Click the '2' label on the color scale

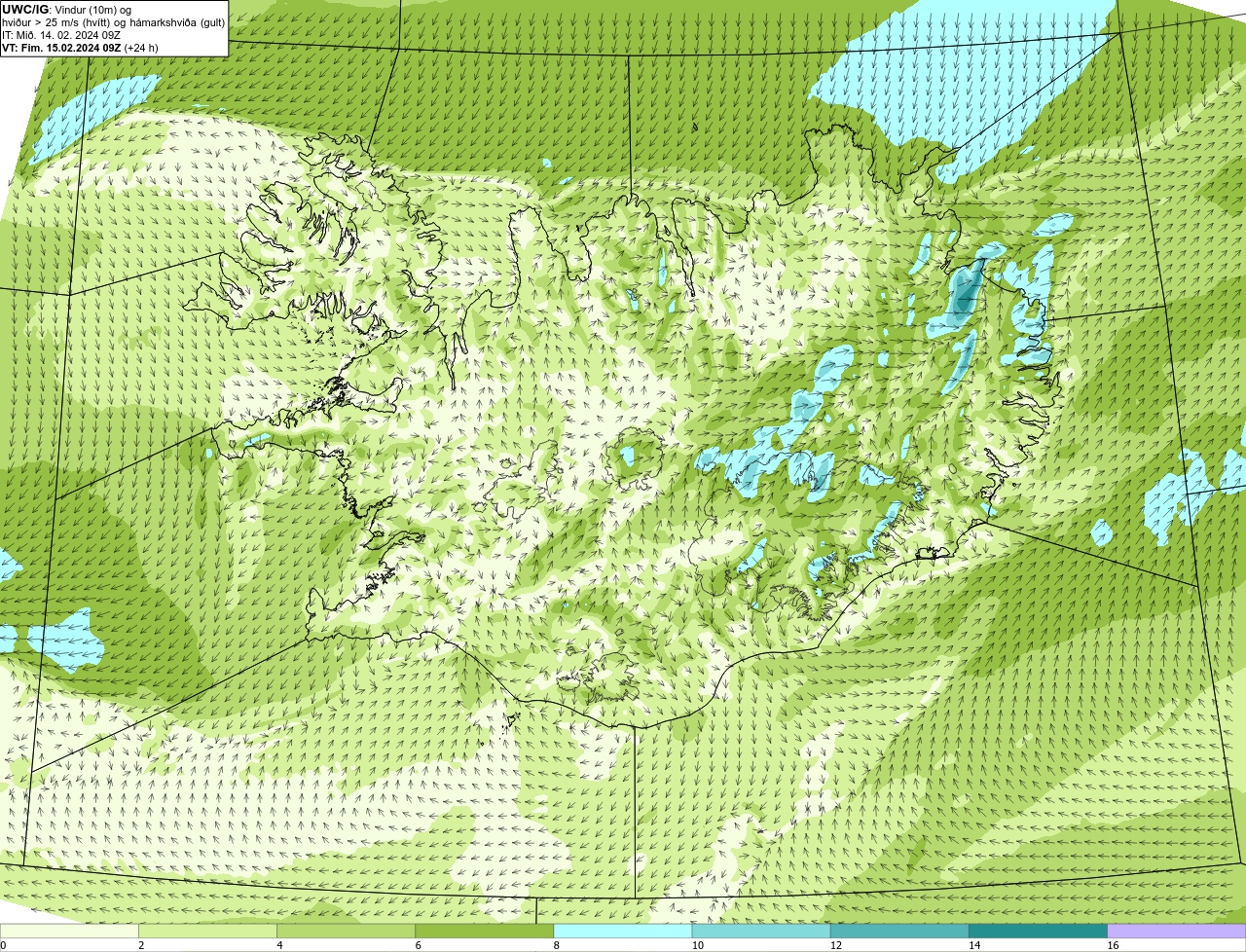141,945
